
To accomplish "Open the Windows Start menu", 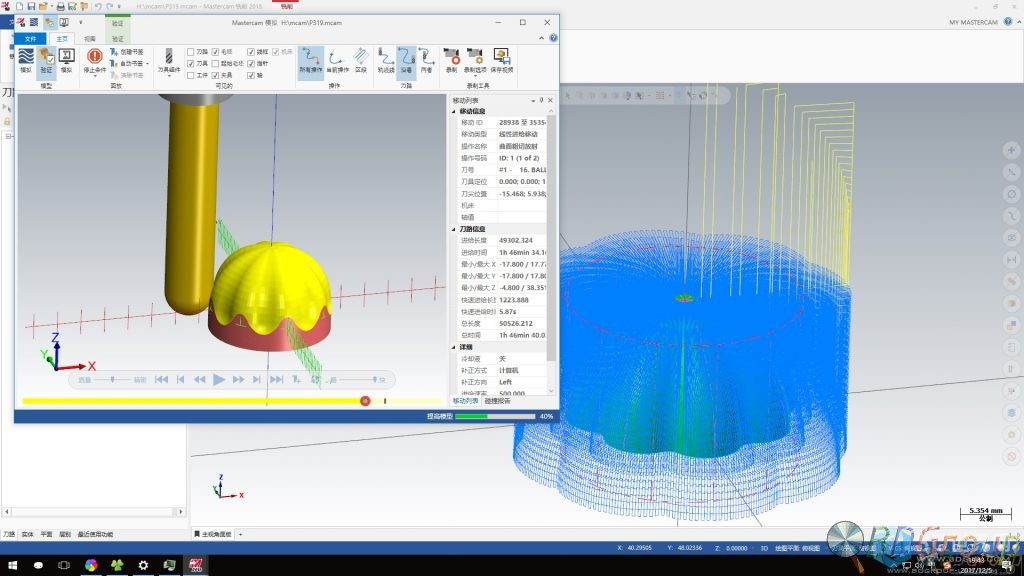I will point(12,565).
